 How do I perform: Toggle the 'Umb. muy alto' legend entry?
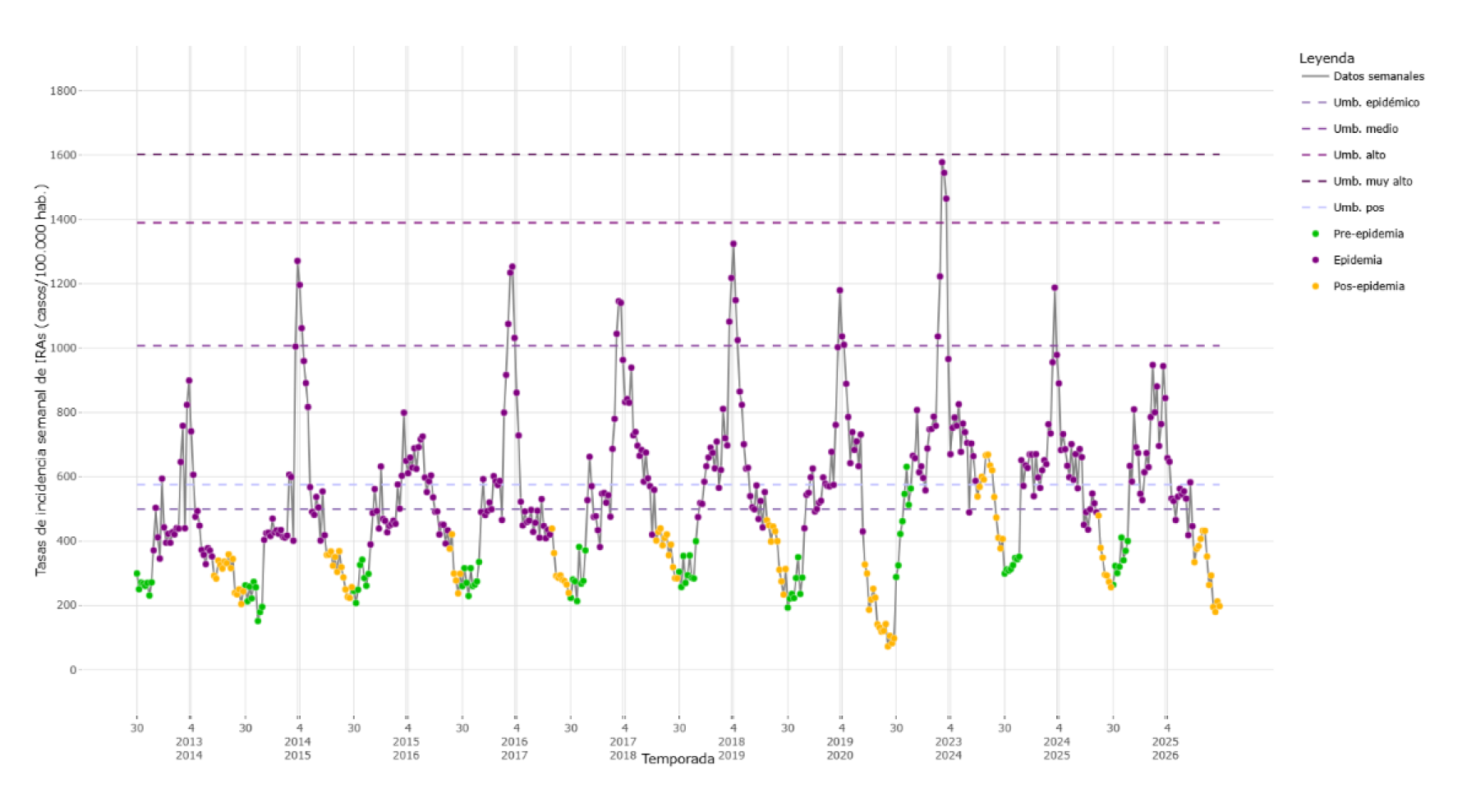(x=1358, y=181)
